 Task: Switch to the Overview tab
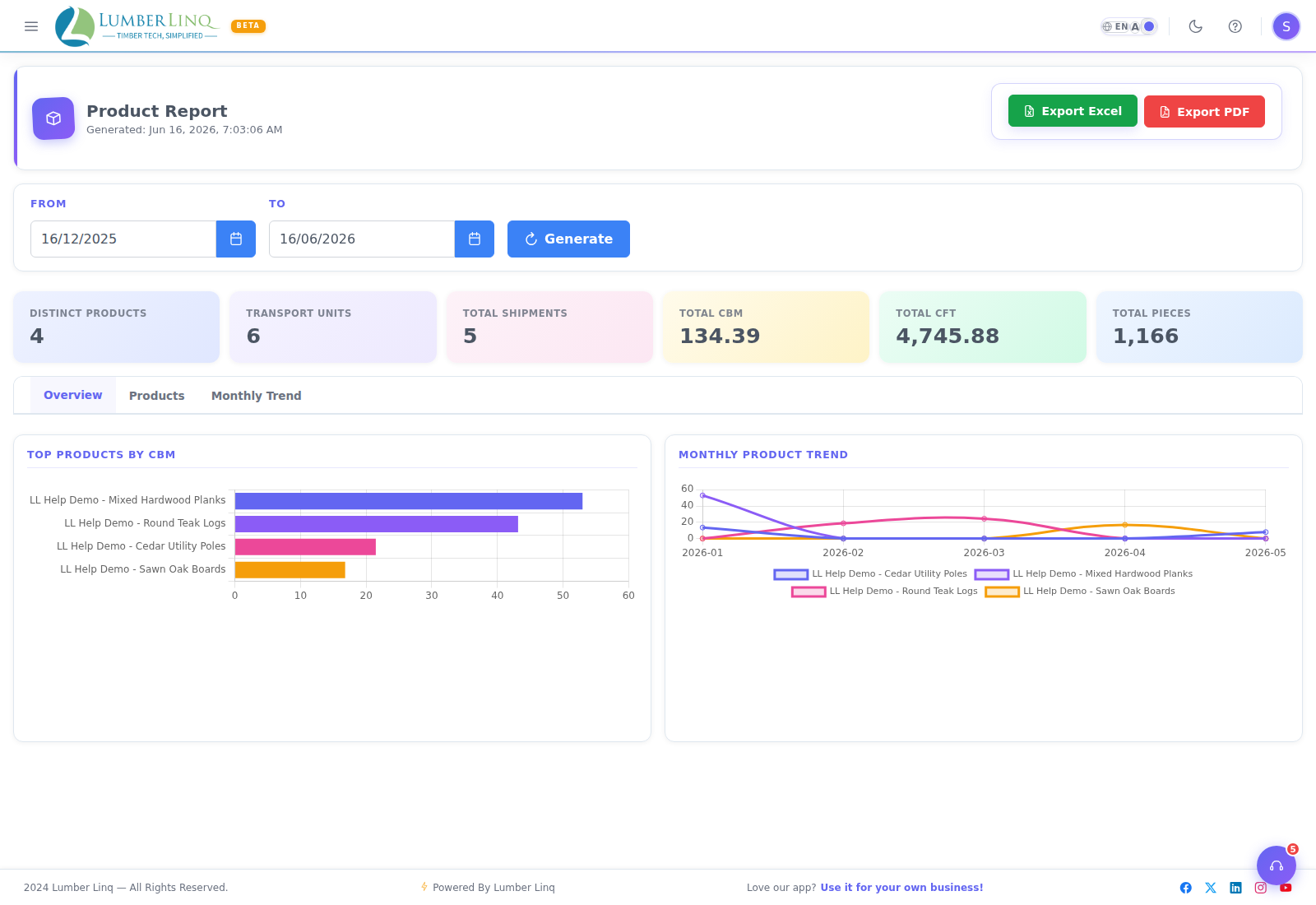73,396
